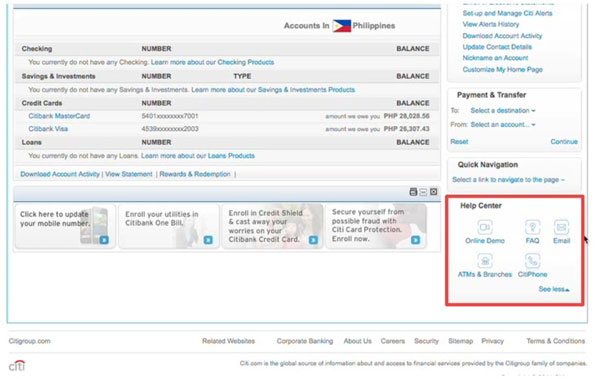
Task: Open Corporate Banking footer link
Action: coord(305,341)
